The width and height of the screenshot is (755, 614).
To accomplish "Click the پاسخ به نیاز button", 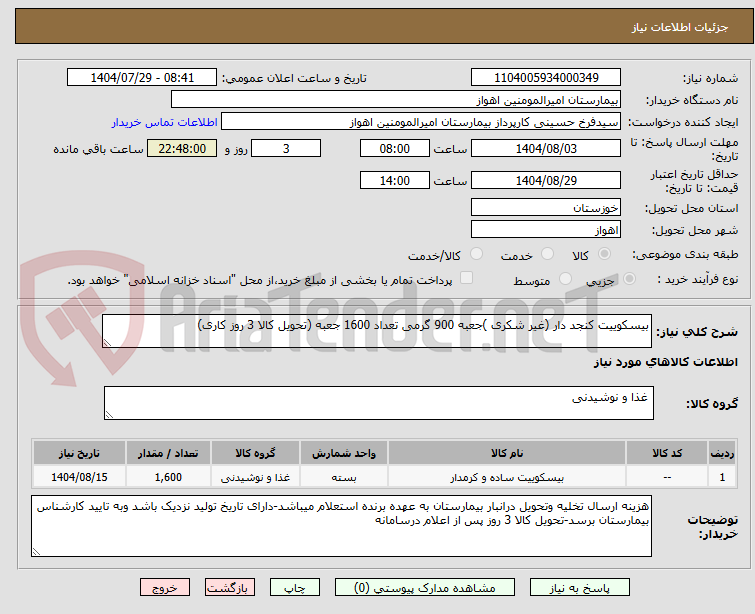I will pos(580,588).
